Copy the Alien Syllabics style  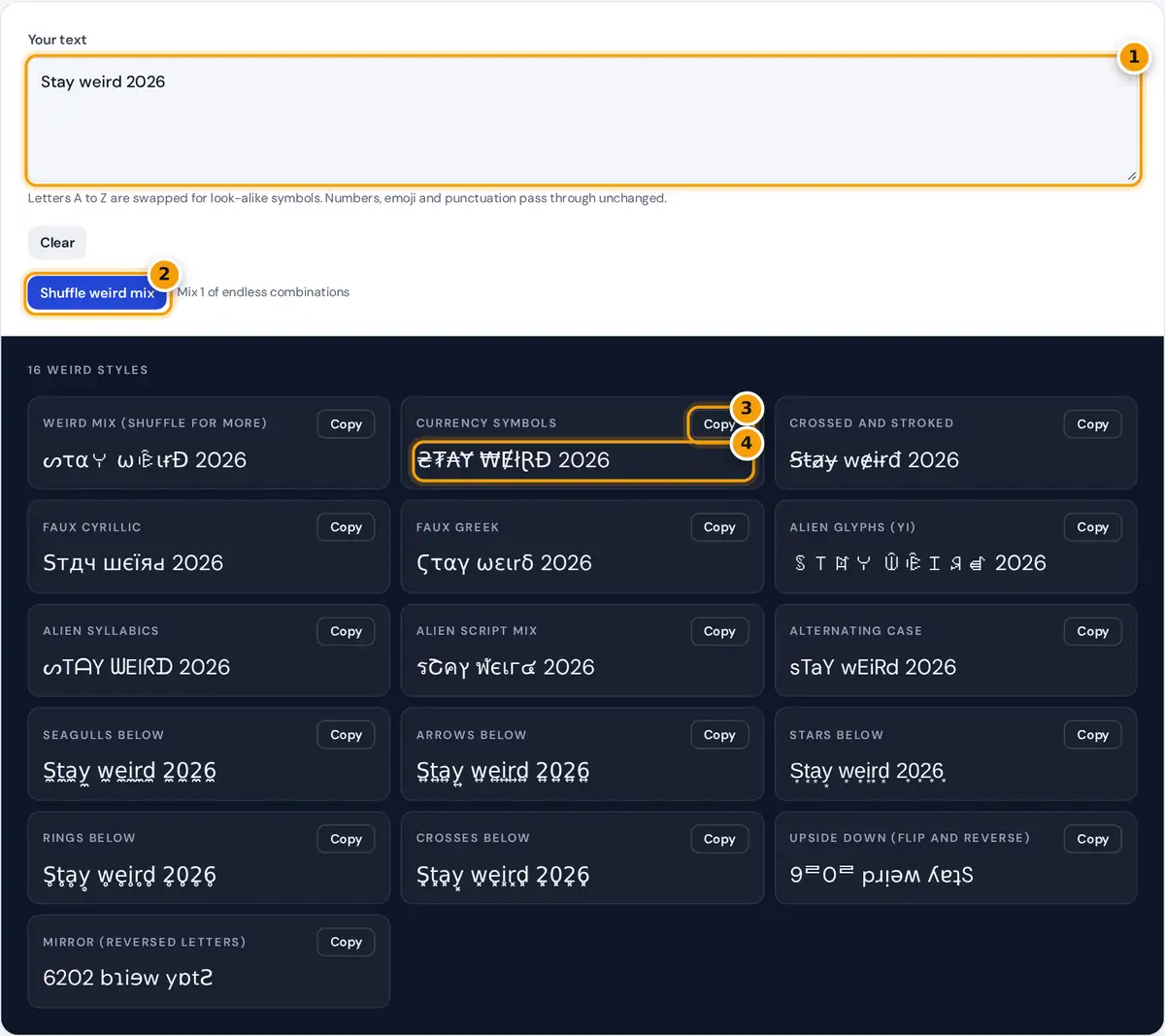pos(346,631)
